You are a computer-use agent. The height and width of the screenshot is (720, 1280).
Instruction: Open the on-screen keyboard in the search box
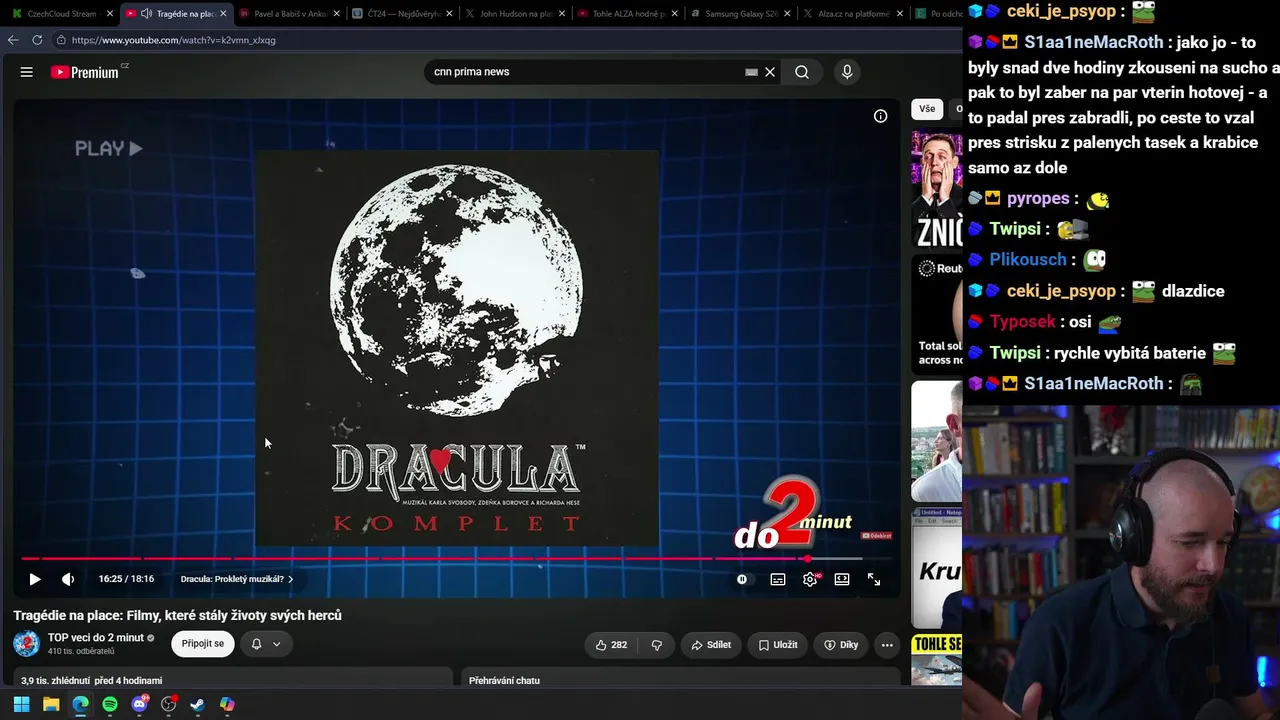(x=751, y=72)
